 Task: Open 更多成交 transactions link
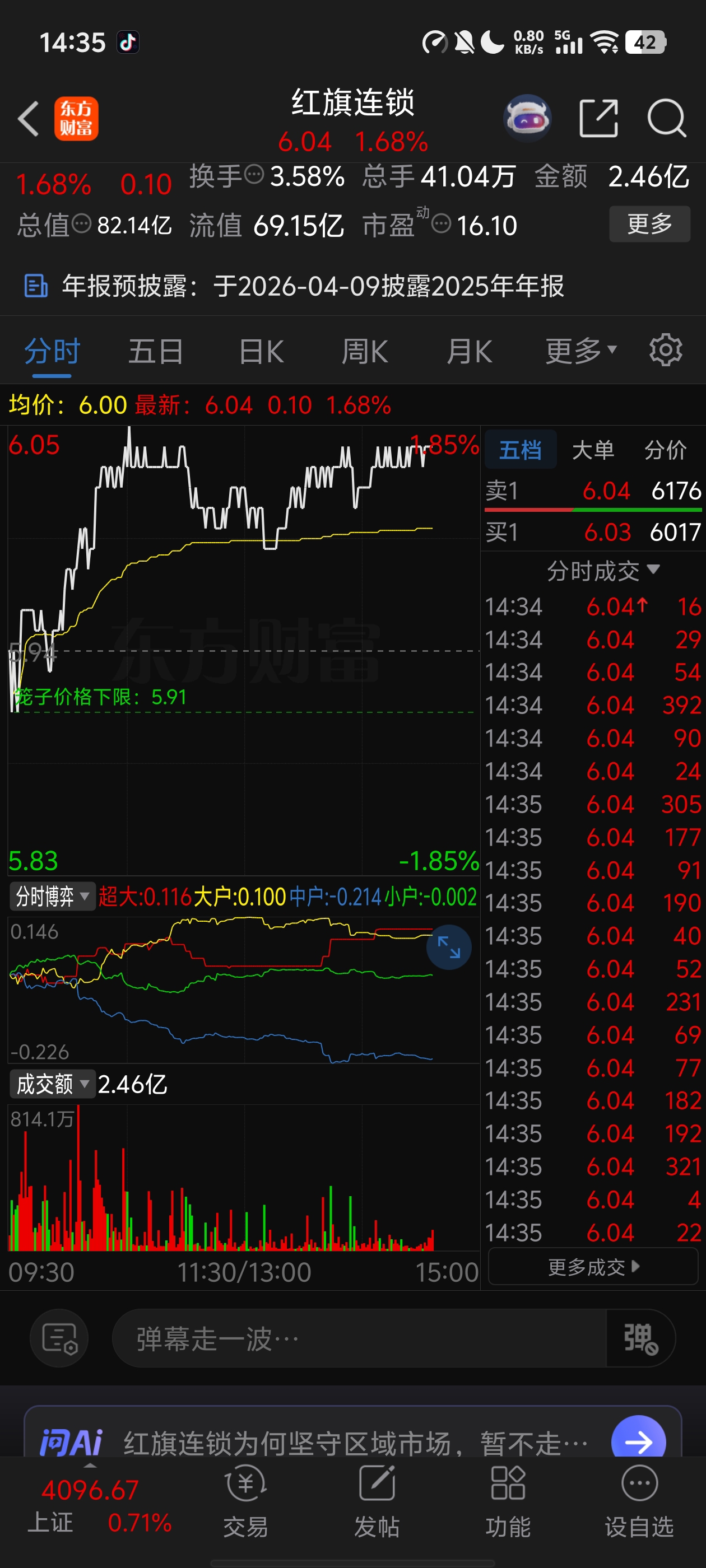593,1267
